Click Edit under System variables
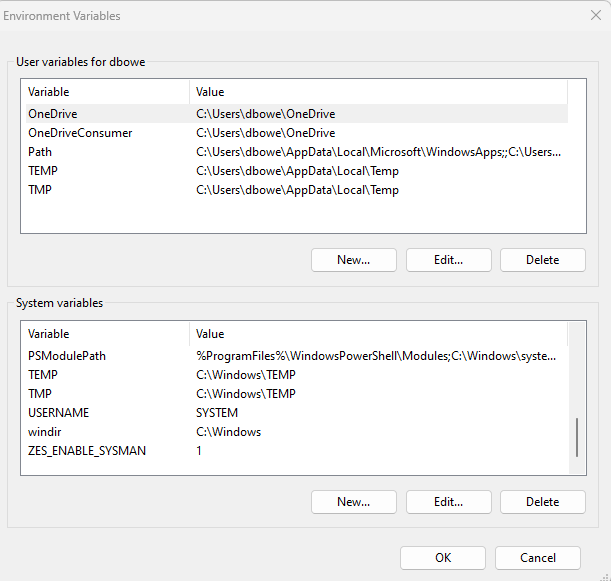The width and height of the screenshot is (611, 581). coord(448,502)
